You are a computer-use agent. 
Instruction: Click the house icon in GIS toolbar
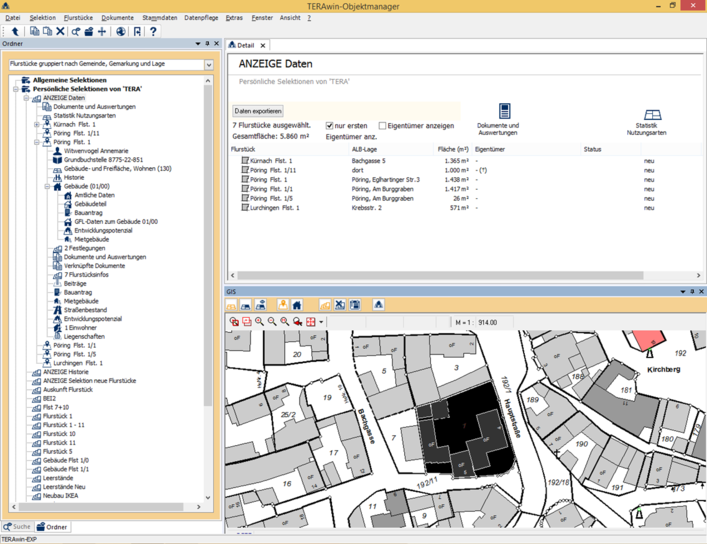297,305
